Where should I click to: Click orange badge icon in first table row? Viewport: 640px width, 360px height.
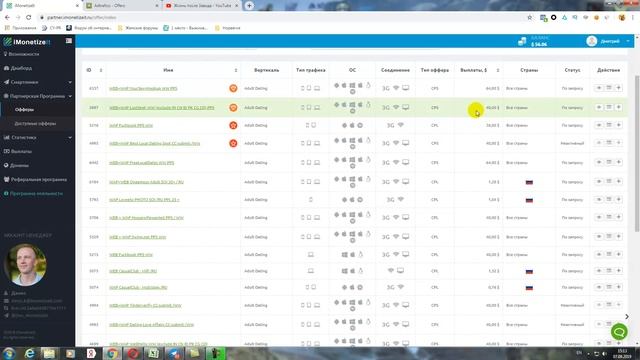pyautogui.click(x=233, y=88)
